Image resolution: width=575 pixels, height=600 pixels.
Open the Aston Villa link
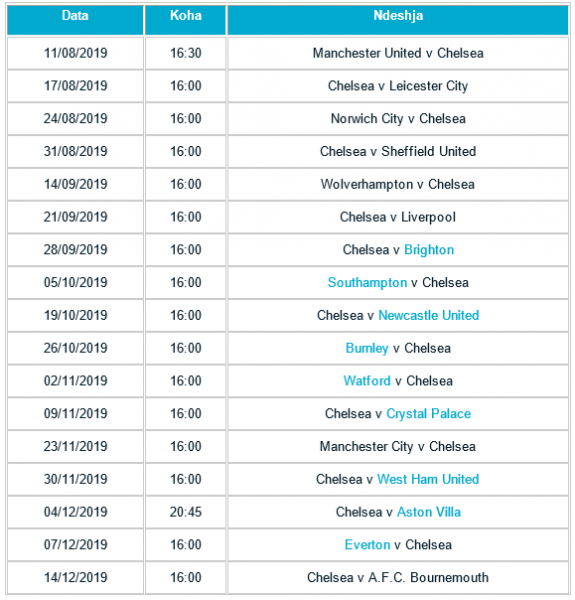coord(429,512)
